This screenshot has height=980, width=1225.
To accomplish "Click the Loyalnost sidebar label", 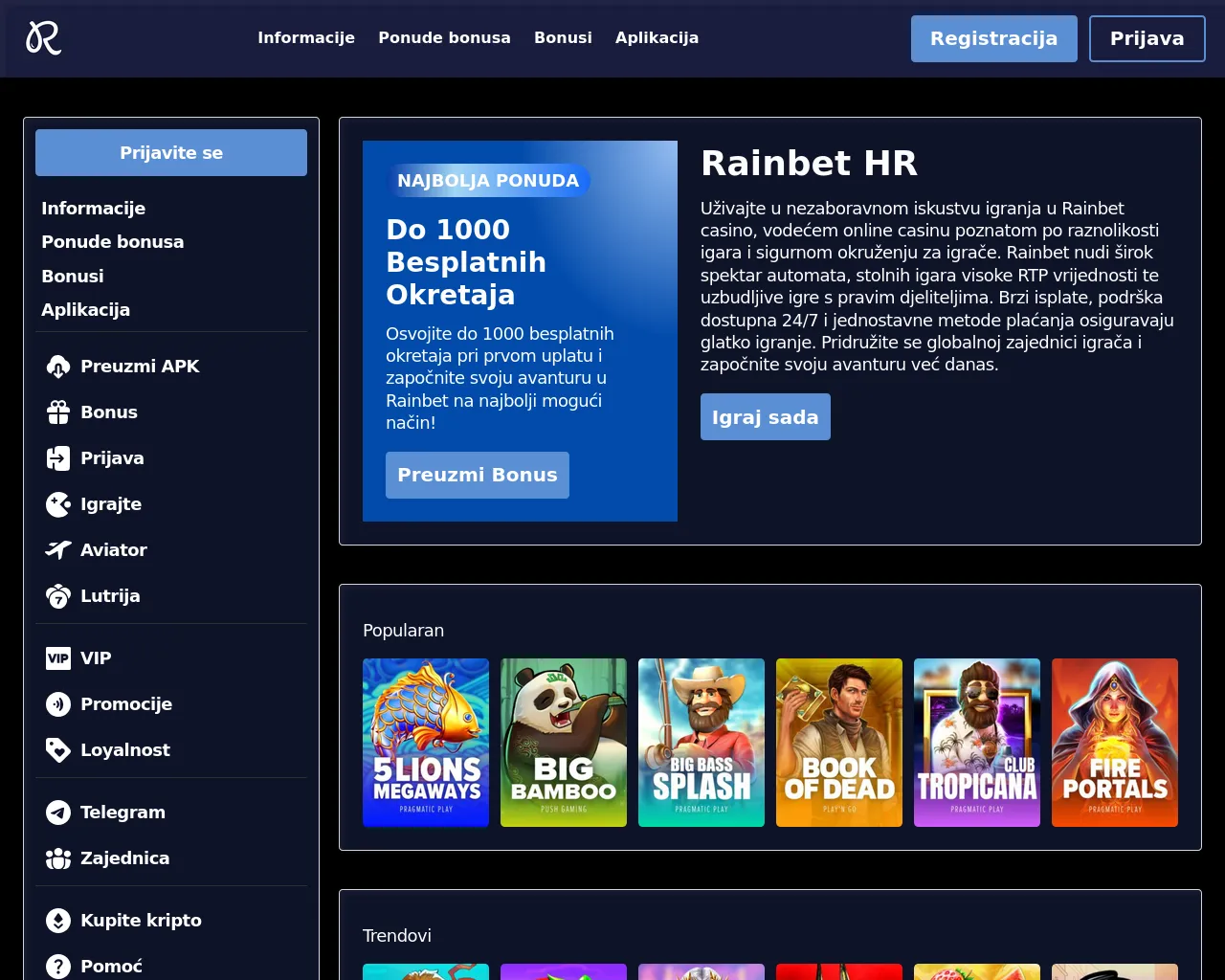I will point(125,750).
